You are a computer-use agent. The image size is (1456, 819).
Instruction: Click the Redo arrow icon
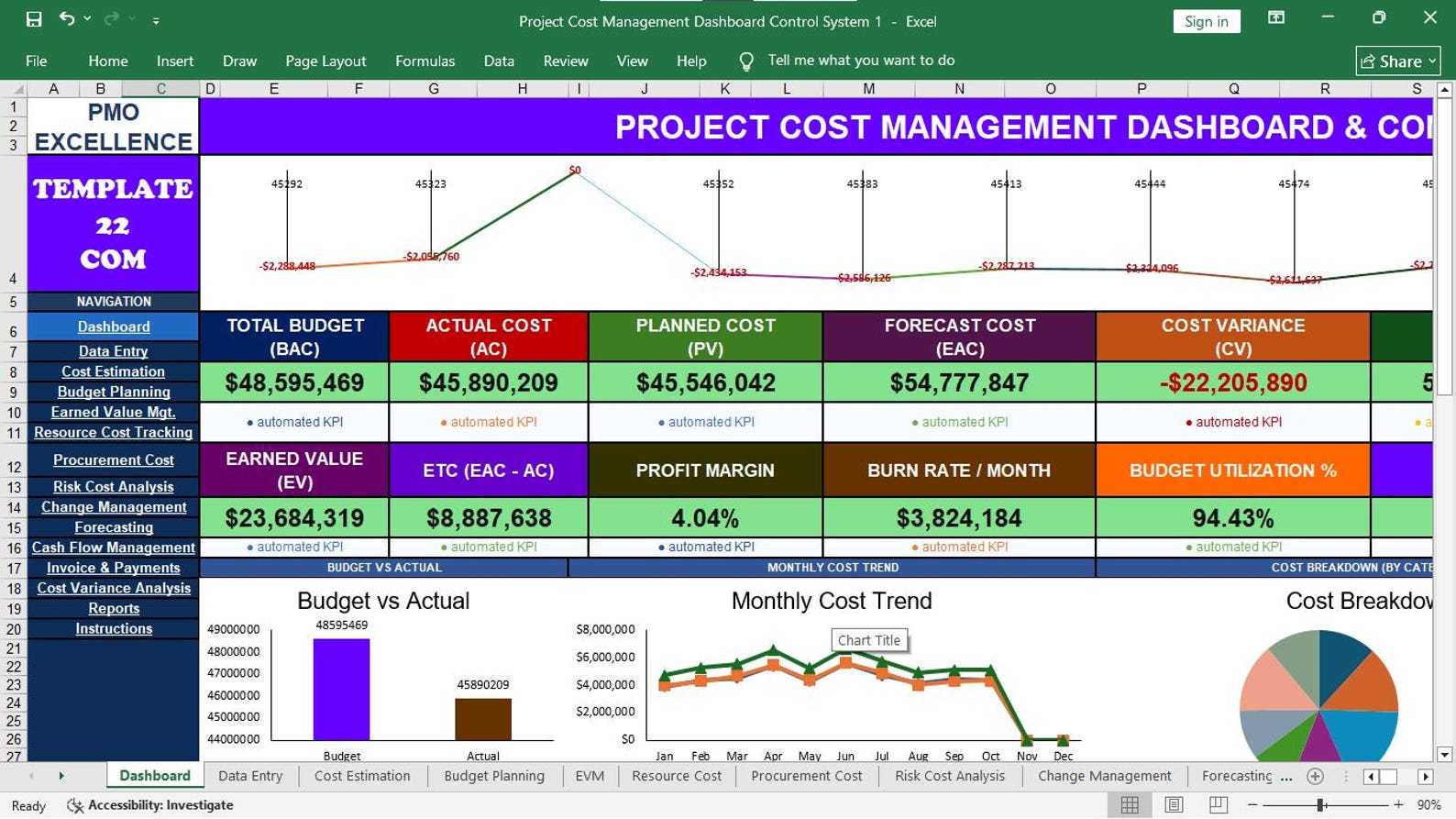112,18
